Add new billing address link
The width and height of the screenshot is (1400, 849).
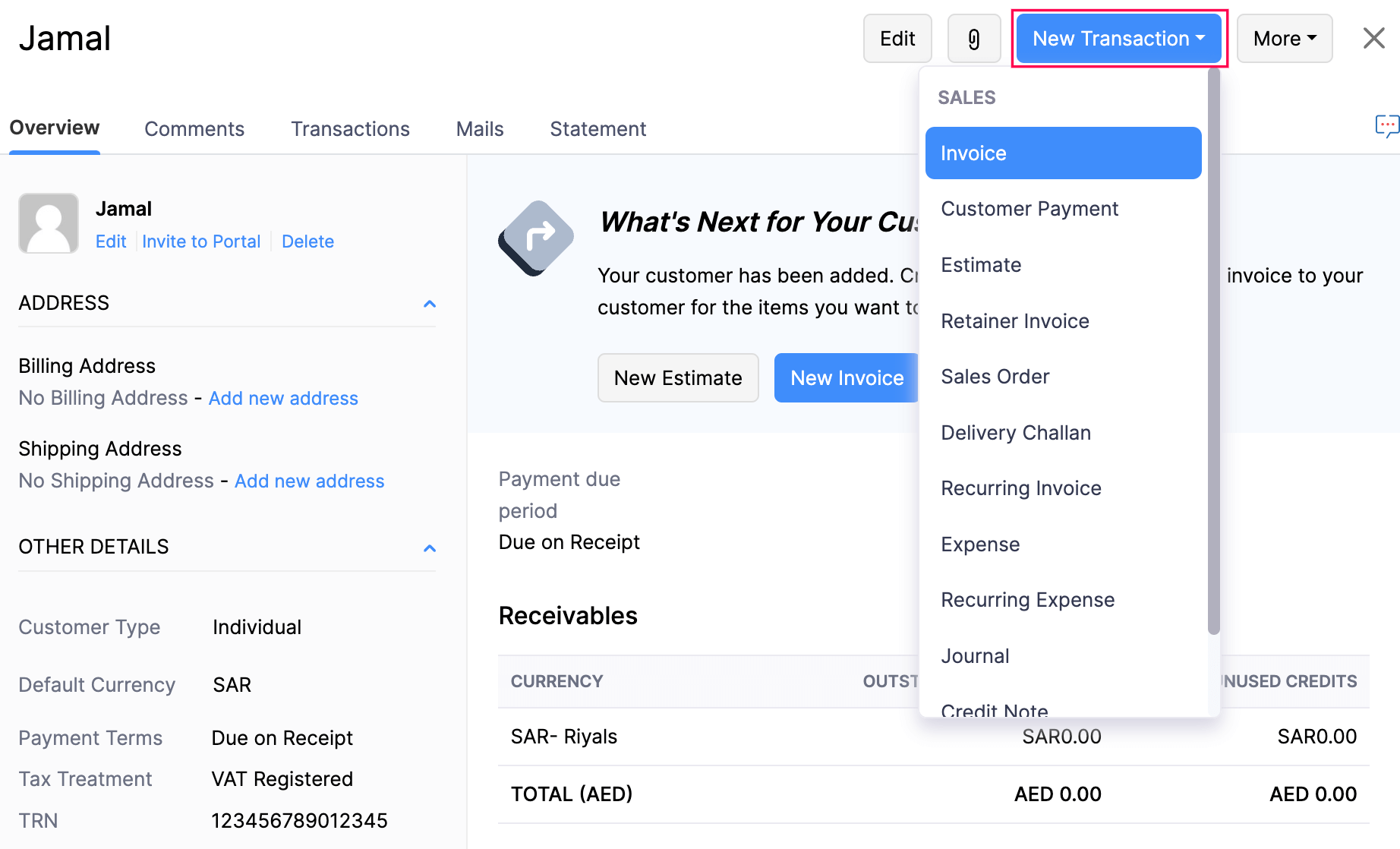(283, 399)
